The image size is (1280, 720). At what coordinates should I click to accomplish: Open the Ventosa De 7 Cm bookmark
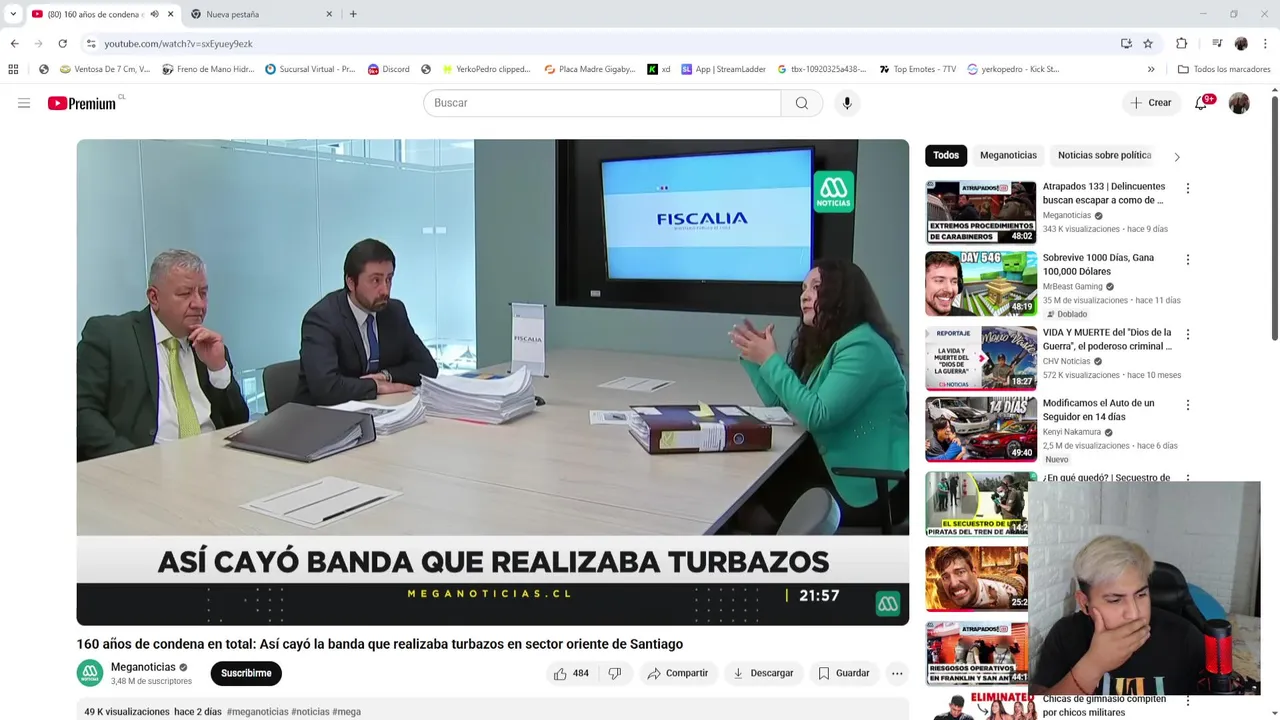point(105,69)
